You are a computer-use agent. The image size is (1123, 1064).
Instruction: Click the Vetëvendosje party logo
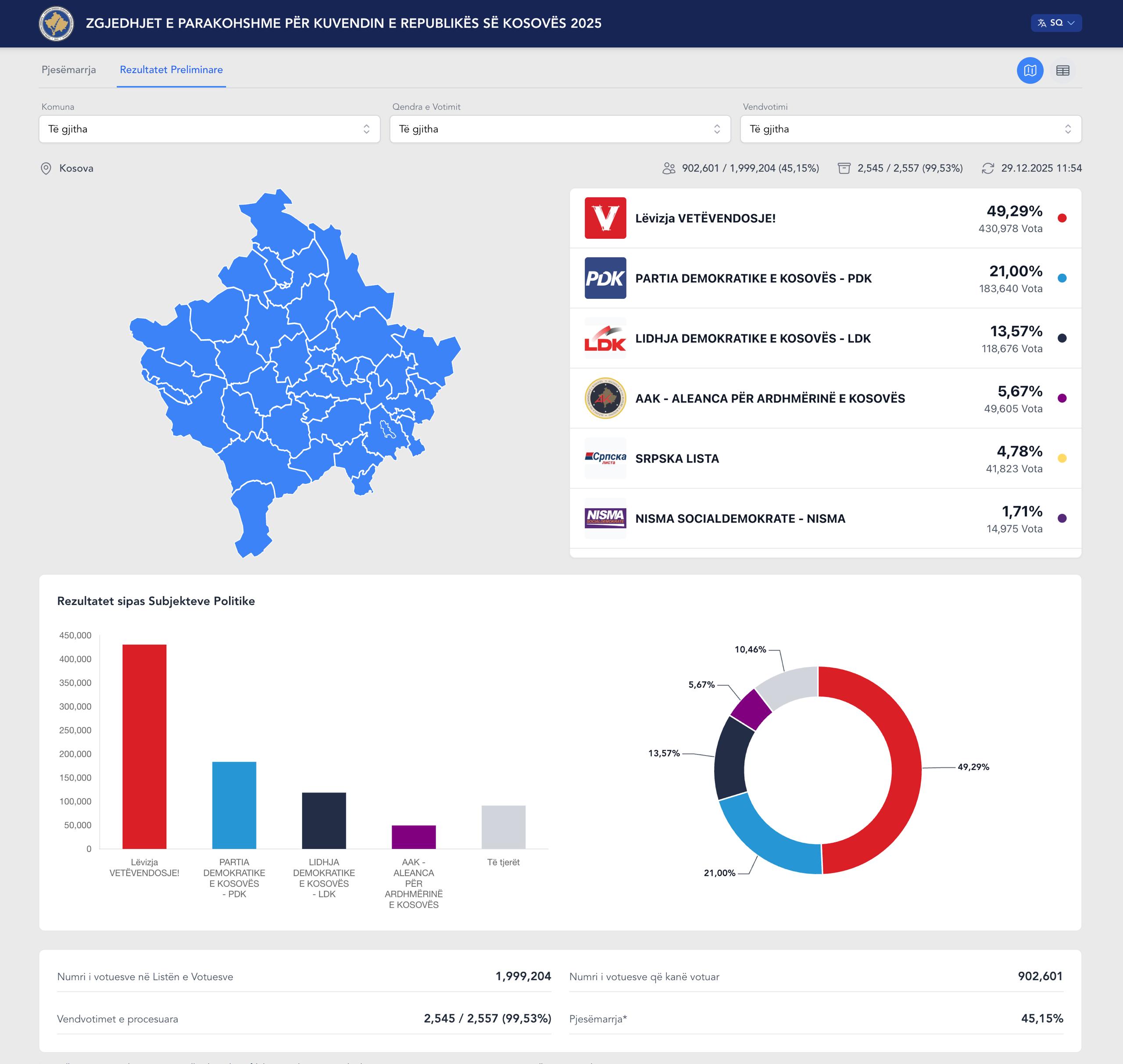point(605,219)
